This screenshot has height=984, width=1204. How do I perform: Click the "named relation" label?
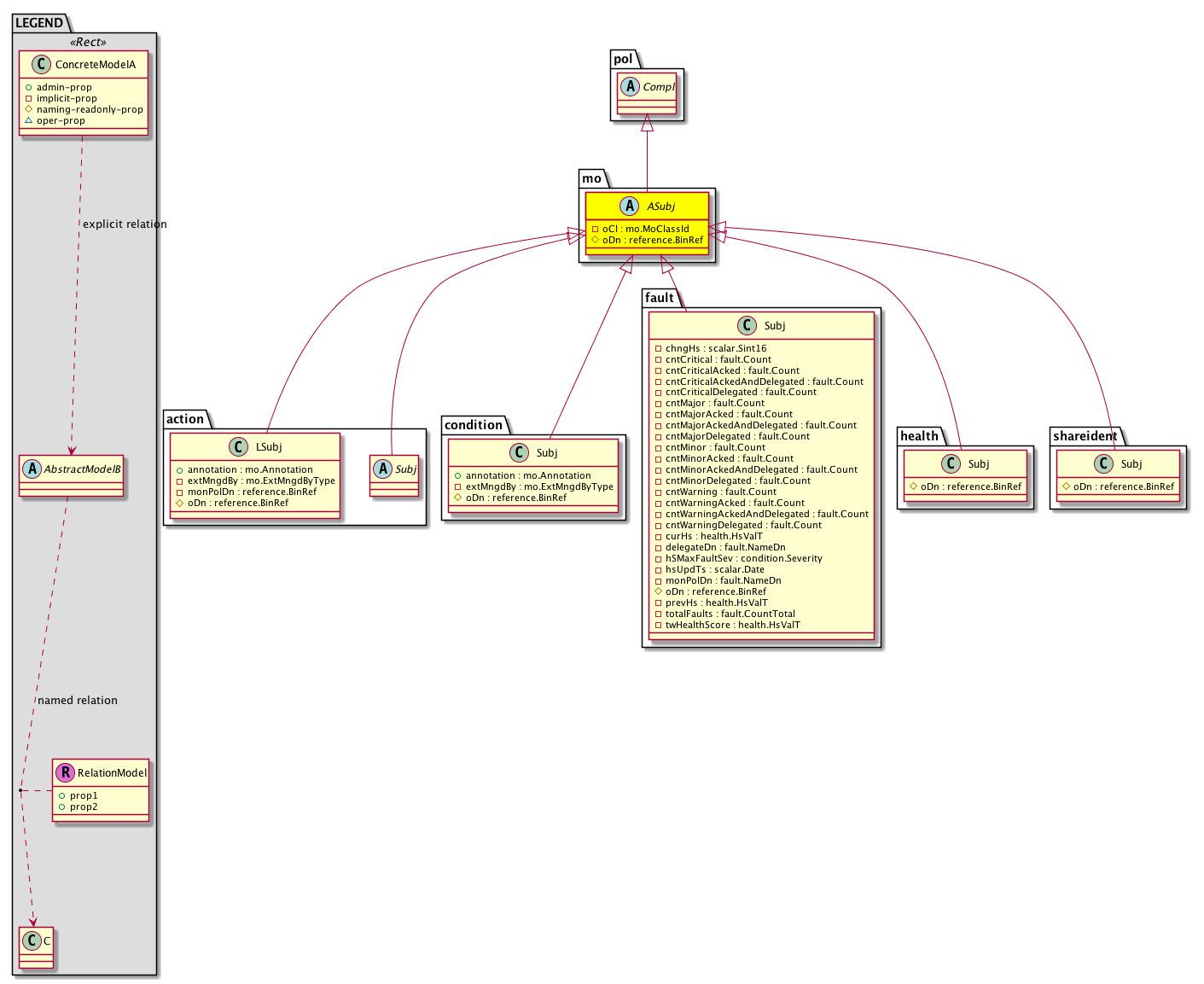click(x=78, y=701)
